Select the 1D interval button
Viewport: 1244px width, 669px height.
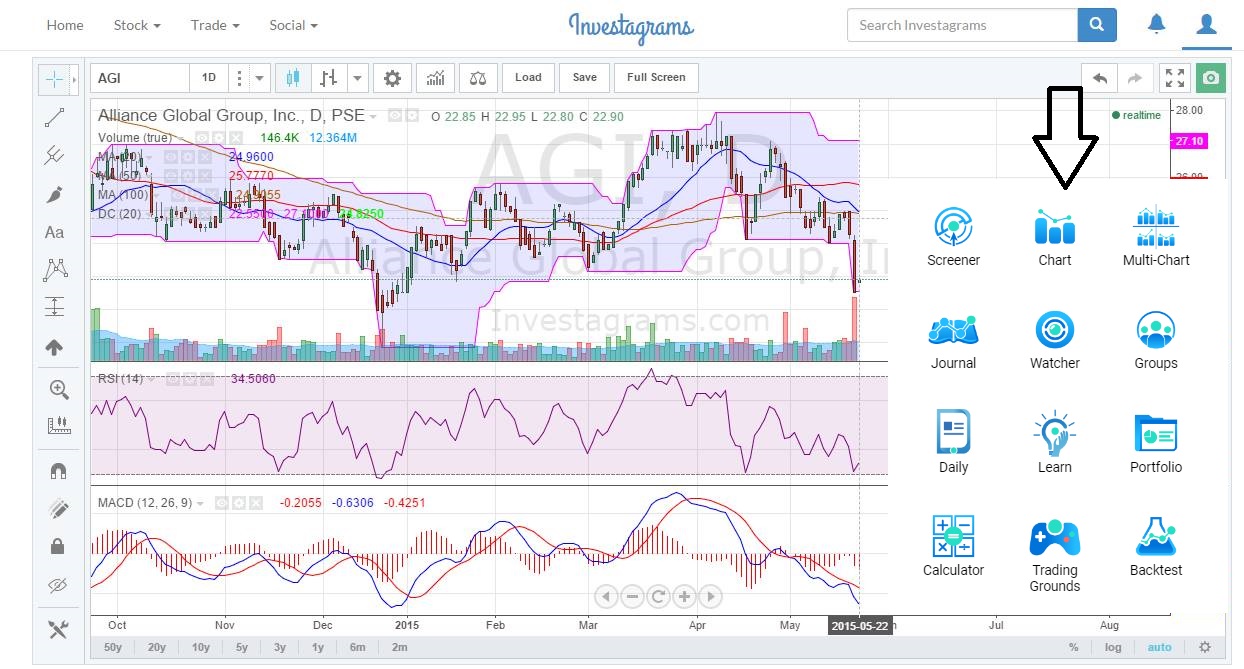click(x=209, y=78)
